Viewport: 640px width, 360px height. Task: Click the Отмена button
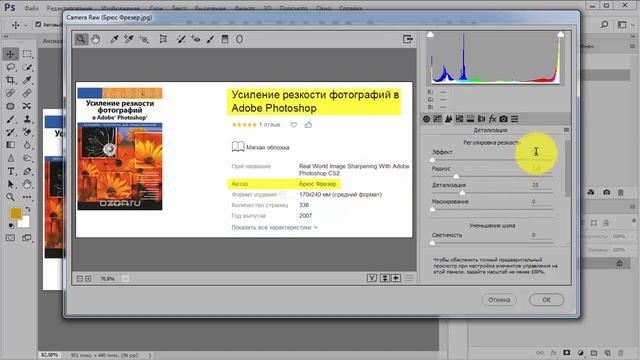tap(499, 300)
